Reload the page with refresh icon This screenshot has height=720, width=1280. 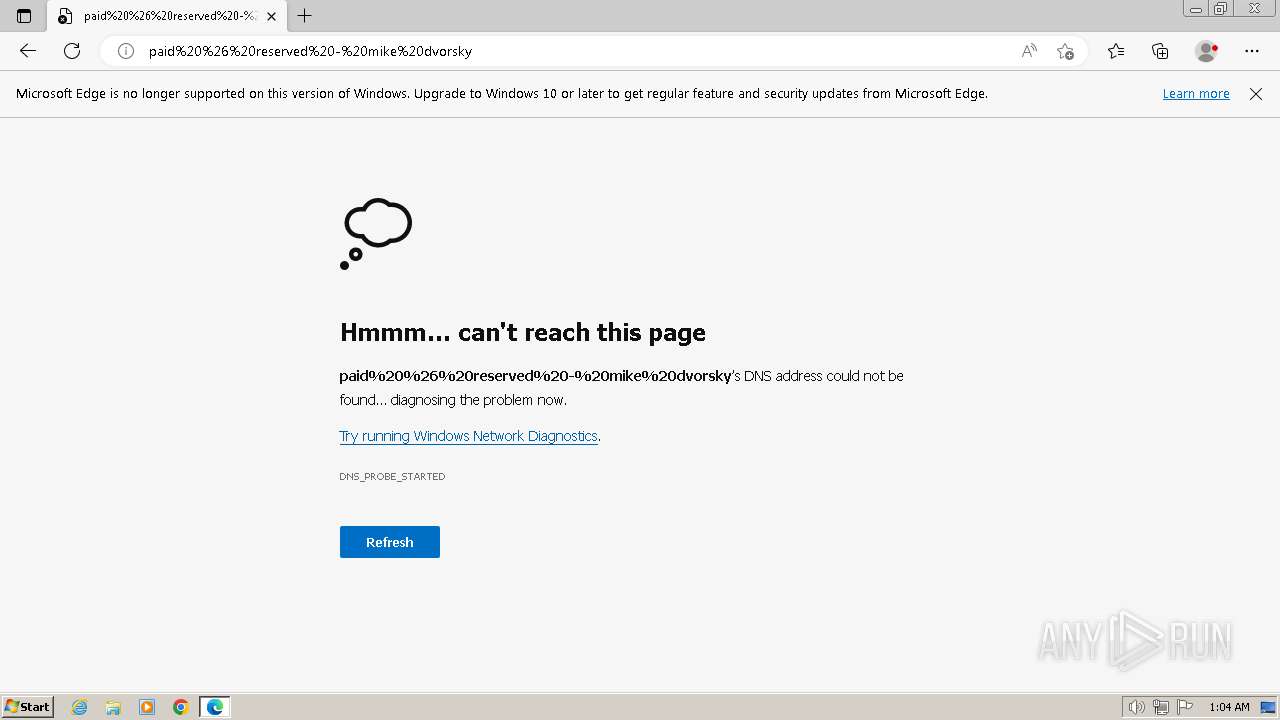coord(72,51)
